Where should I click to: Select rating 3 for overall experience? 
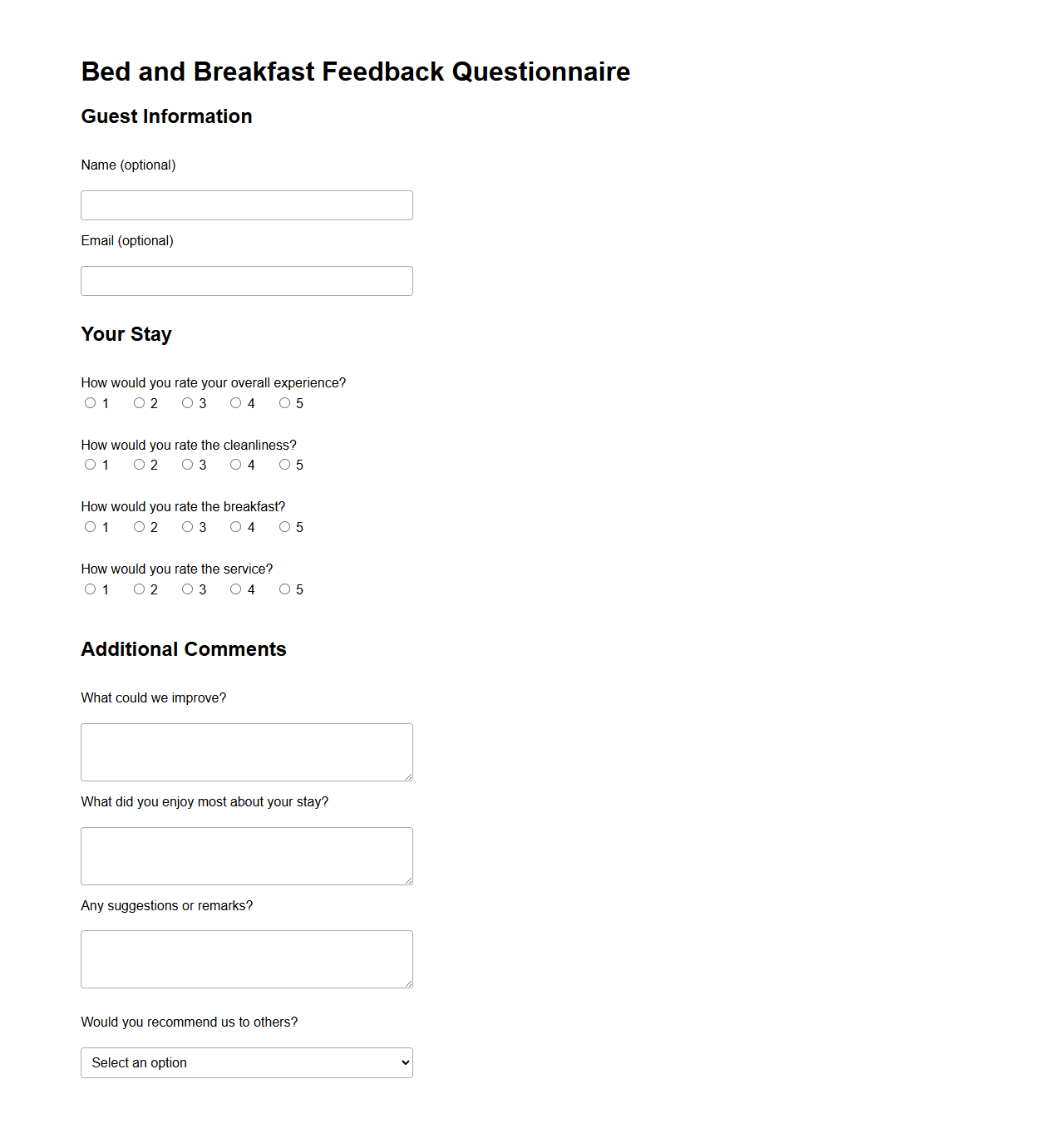click(x=187, y=403)
